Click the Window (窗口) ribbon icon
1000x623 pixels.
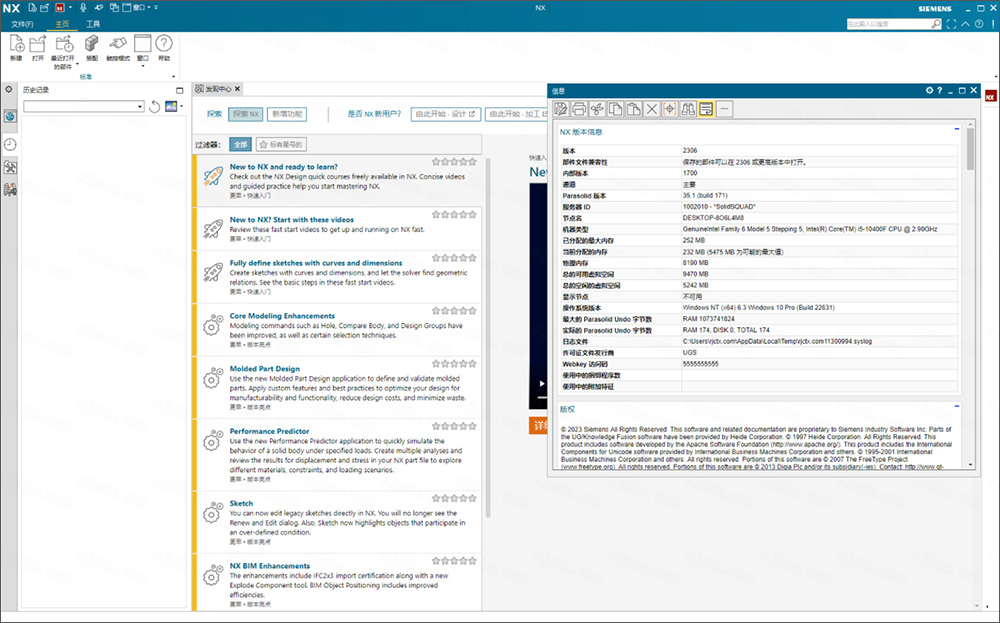click(142, 43)
